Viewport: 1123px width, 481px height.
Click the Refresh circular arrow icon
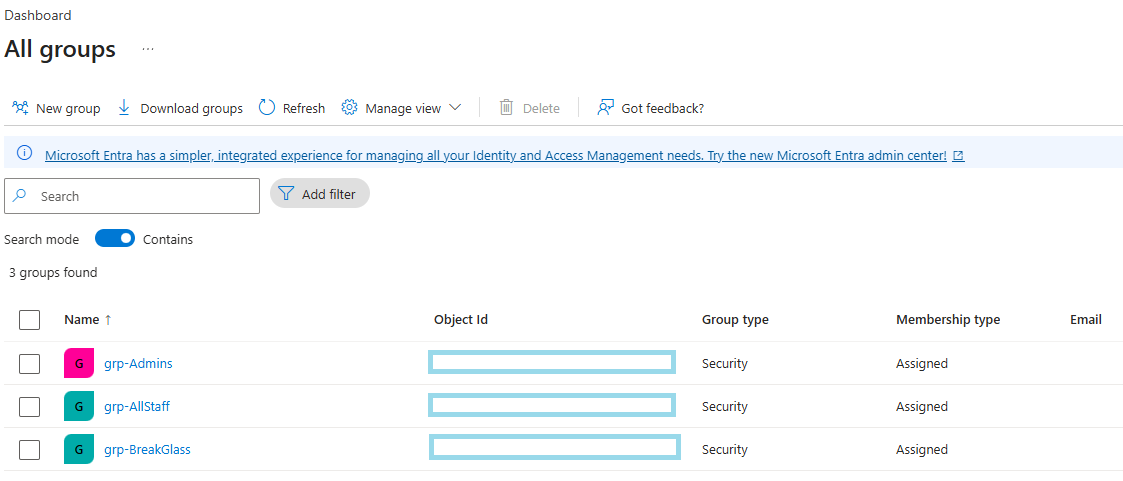pyautogui.click(x=267, y=107)
